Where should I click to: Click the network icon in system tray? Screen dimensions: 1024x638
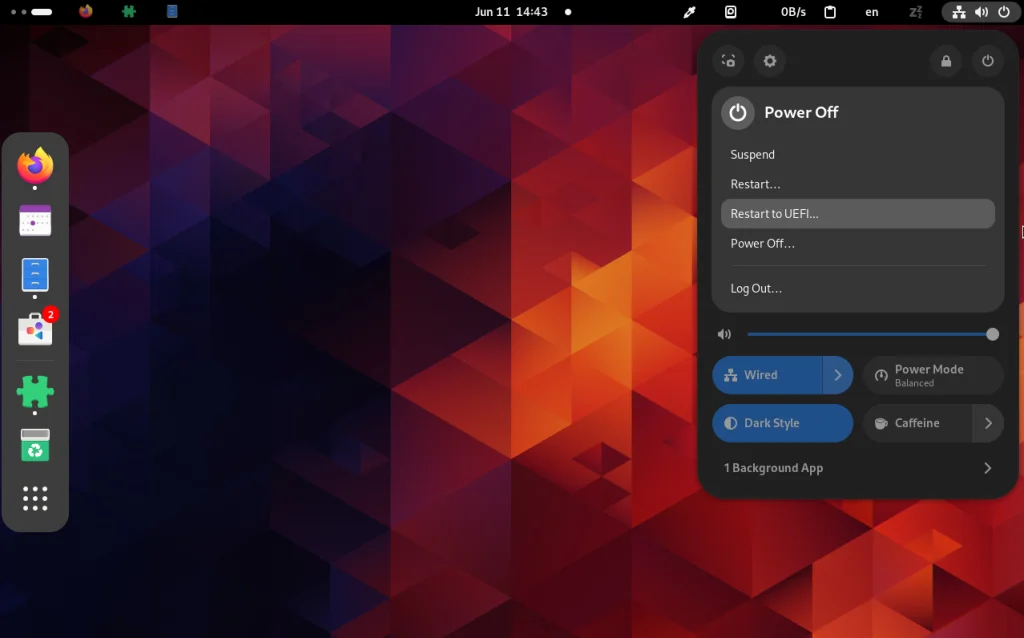pos(959,12)
